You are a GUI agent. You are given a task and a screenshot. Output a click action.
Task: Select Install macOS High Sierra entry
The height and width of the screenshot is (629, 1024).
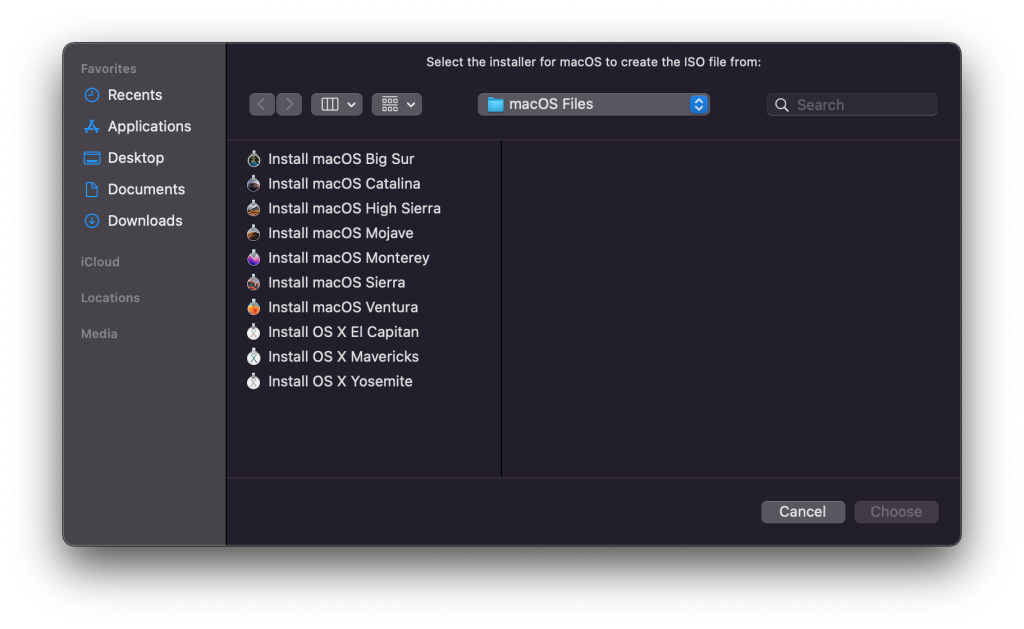coord(354,208)
